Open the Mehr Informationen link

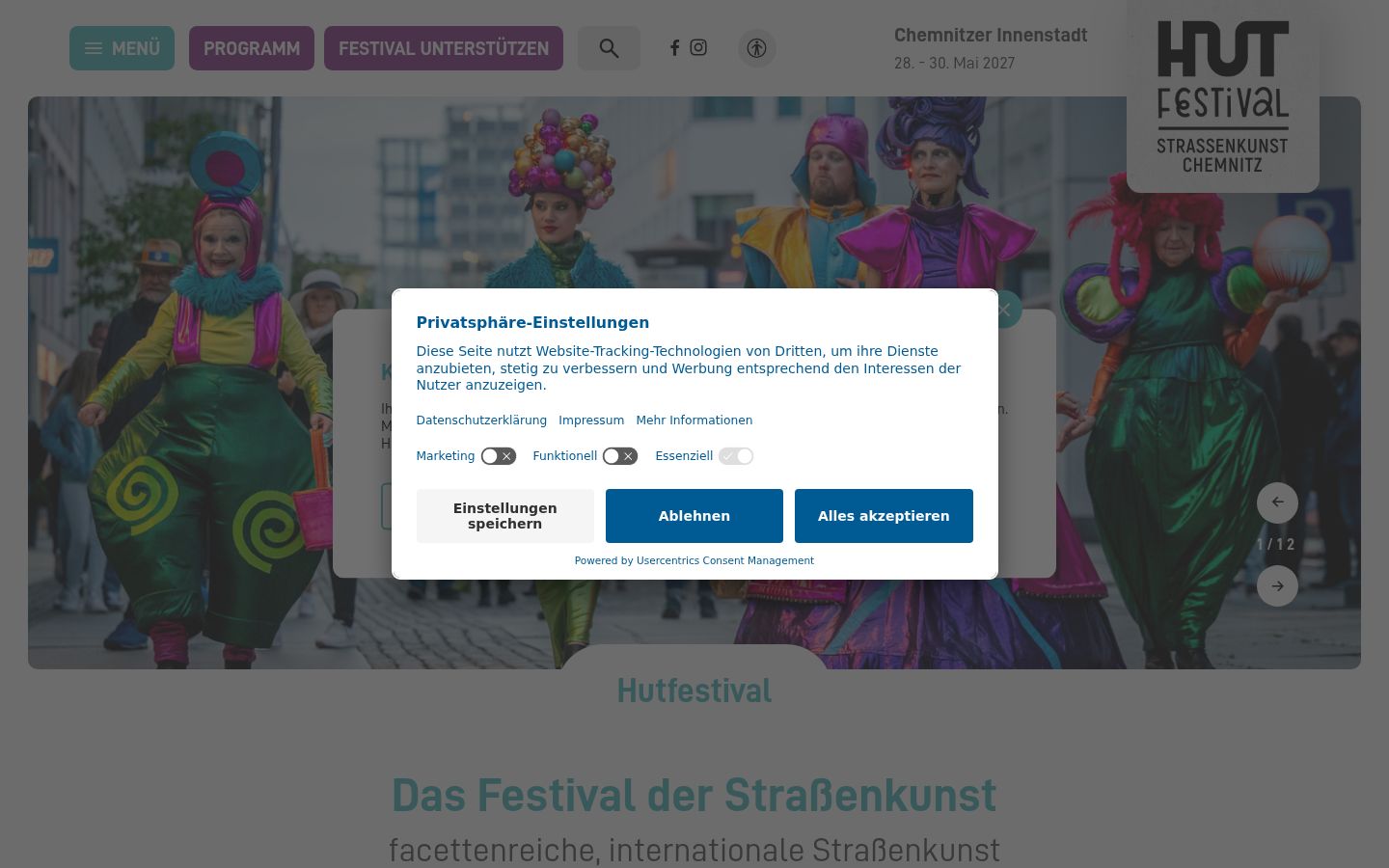coord(694,420)
